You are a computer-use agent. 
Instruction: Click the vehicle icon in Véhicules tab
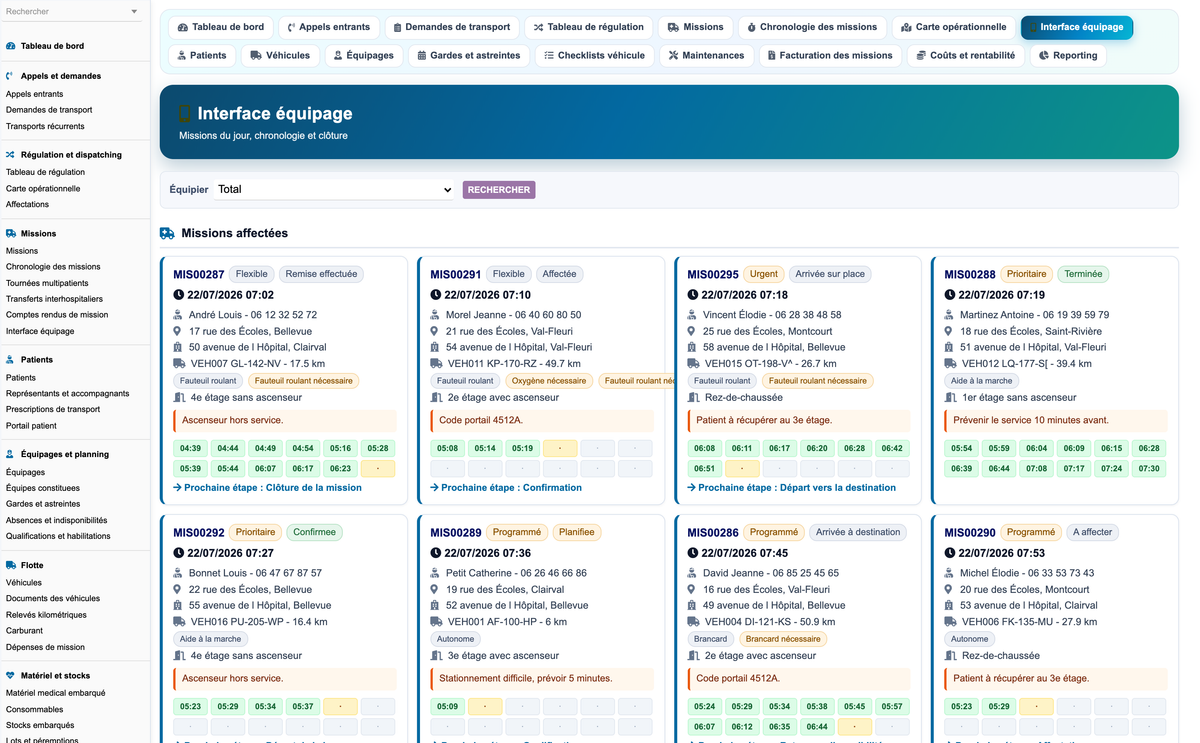tap(256, 55)
